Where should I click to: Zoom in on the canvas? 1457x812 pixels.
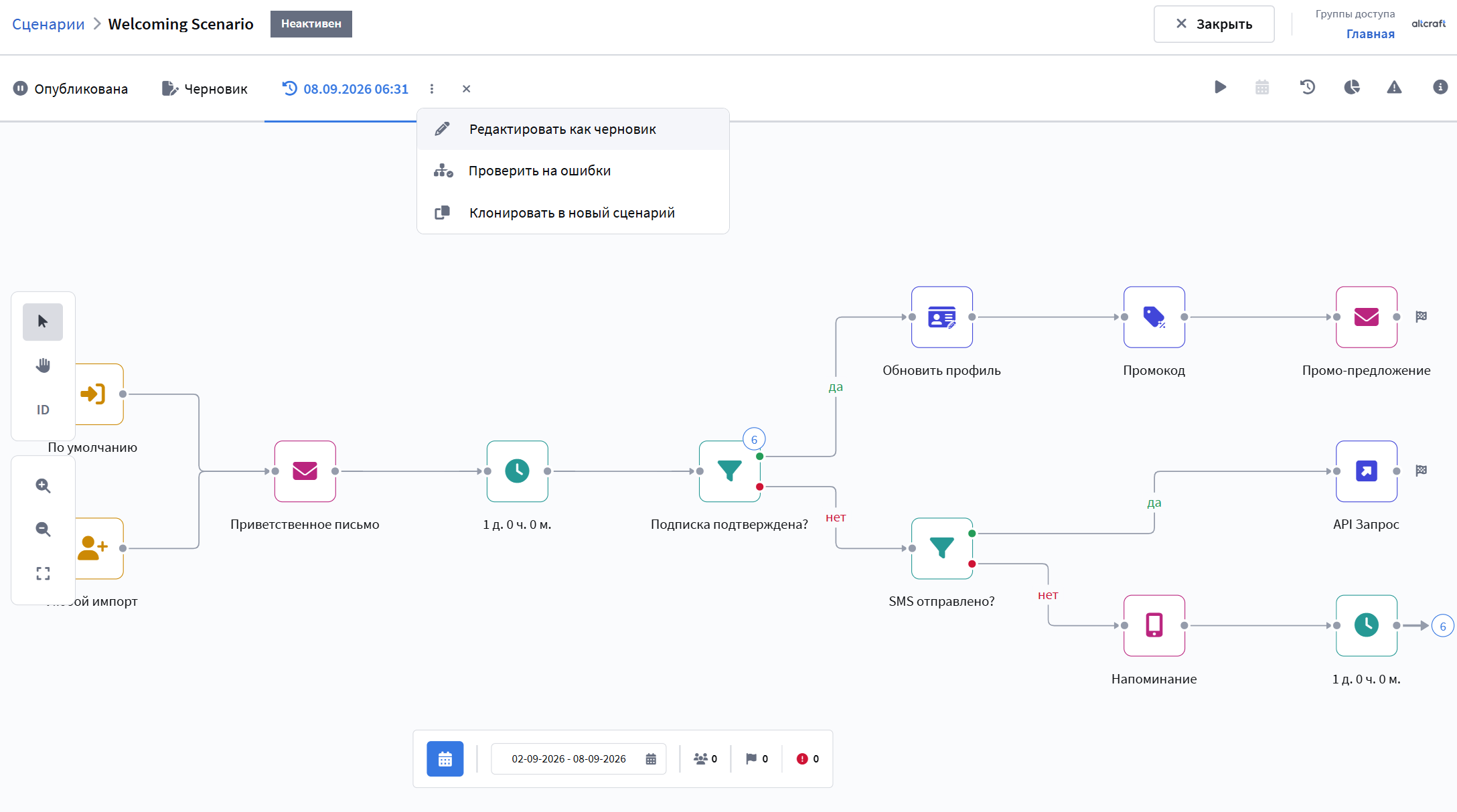click(43, 486)
